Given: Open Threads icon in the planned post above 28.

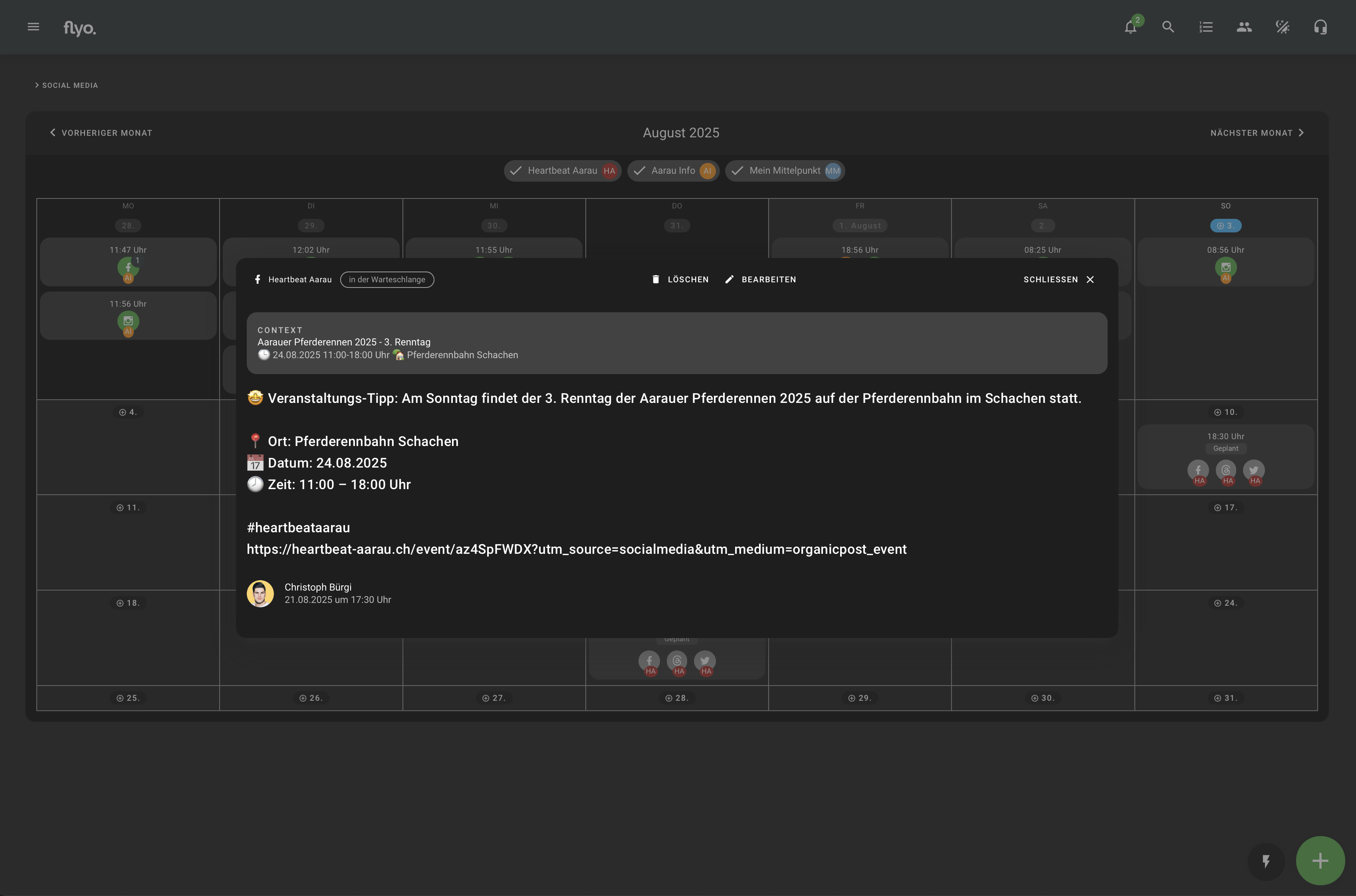Looking at the screenshot, I should 677,661.
